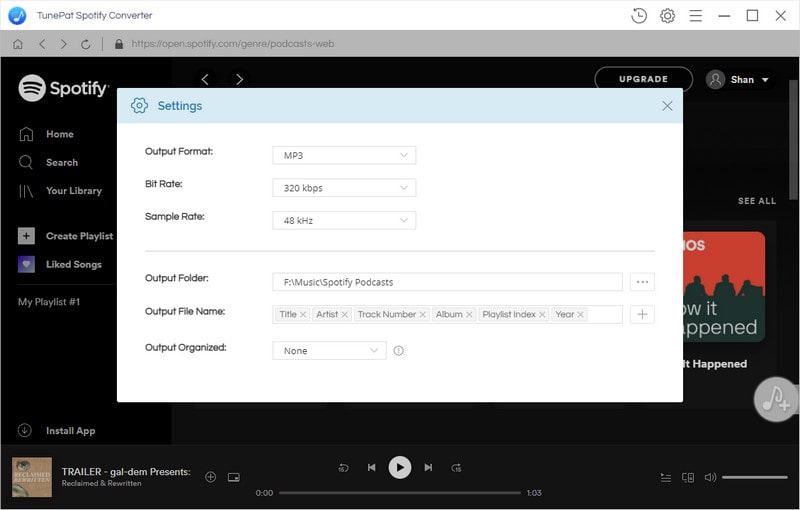Open the play queue icon
This screenshot has width=800, height=510.
666,477
